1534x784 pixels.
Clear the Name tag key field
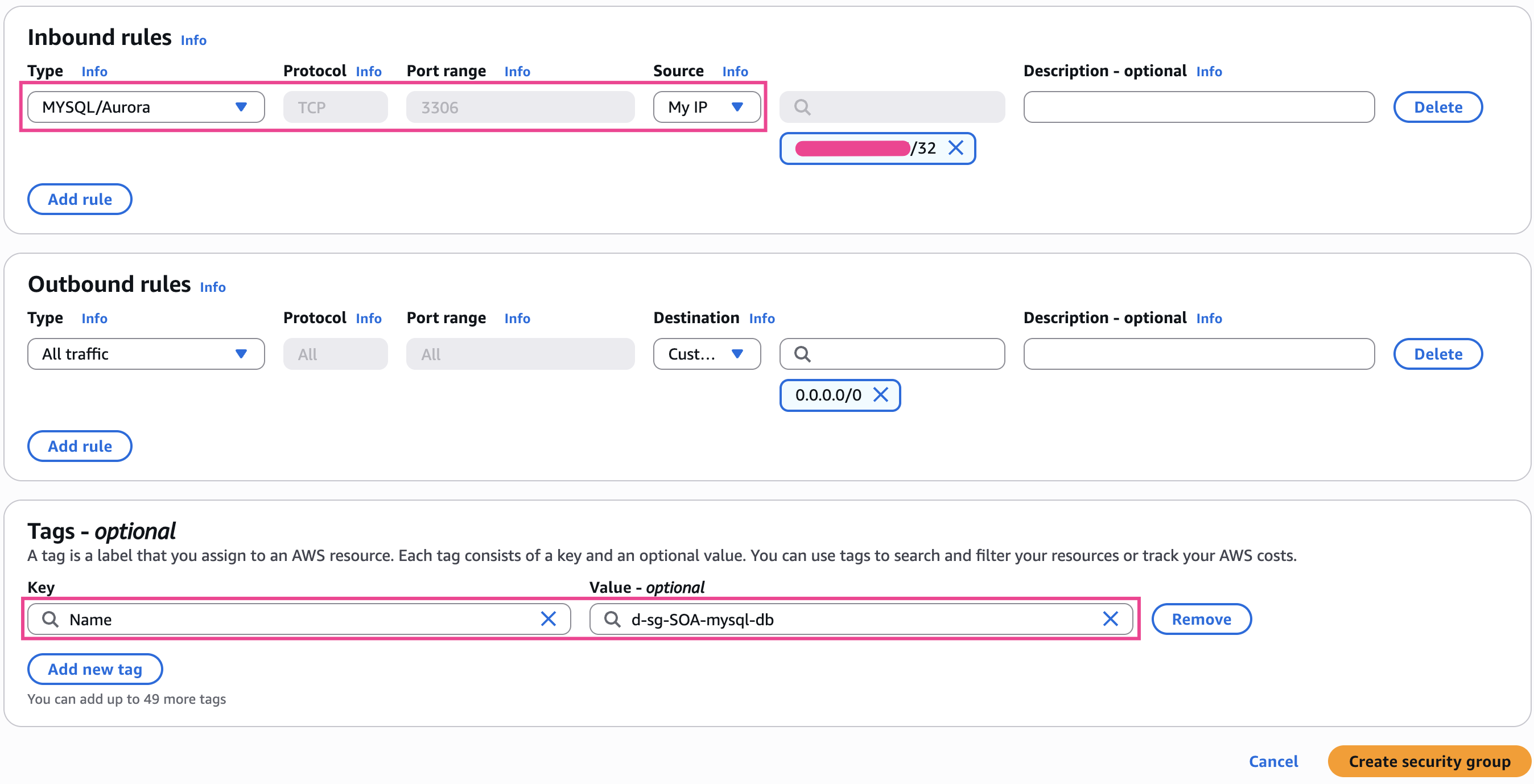[548, 619]
